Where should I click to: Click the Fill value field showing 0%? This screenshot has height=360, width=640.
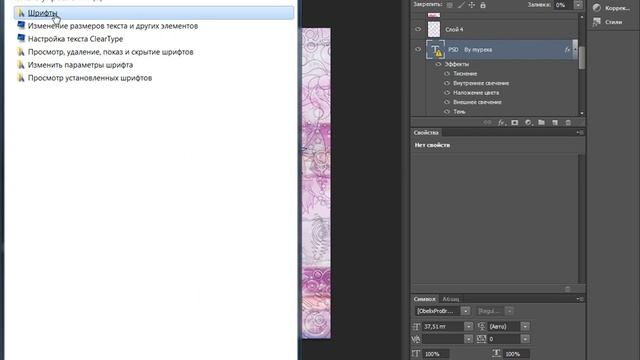tap(563, 5)
